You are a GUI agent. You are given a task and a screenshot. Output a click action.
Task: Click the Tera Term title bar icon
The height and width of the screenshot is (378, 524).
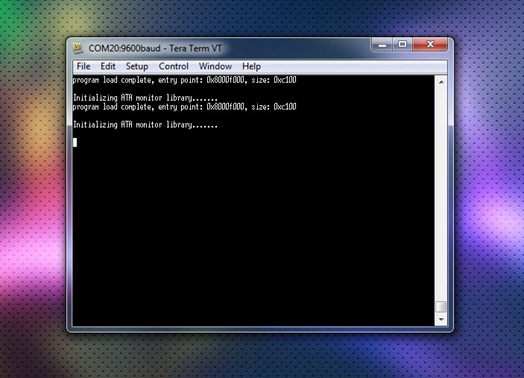click(x=78, y=48)
